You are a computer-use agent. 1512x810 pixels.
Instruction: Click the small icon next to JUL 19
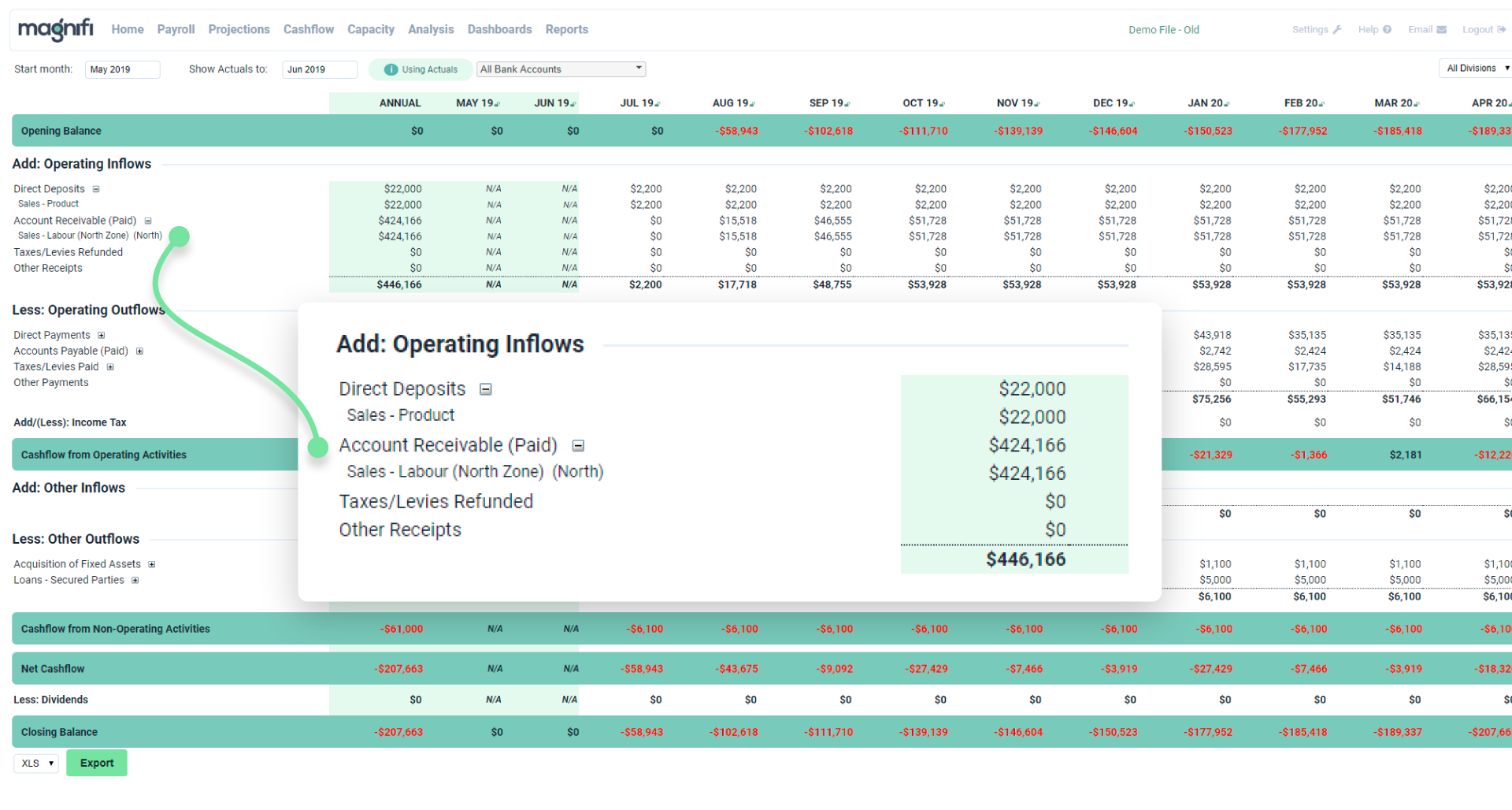coord(658,104)
